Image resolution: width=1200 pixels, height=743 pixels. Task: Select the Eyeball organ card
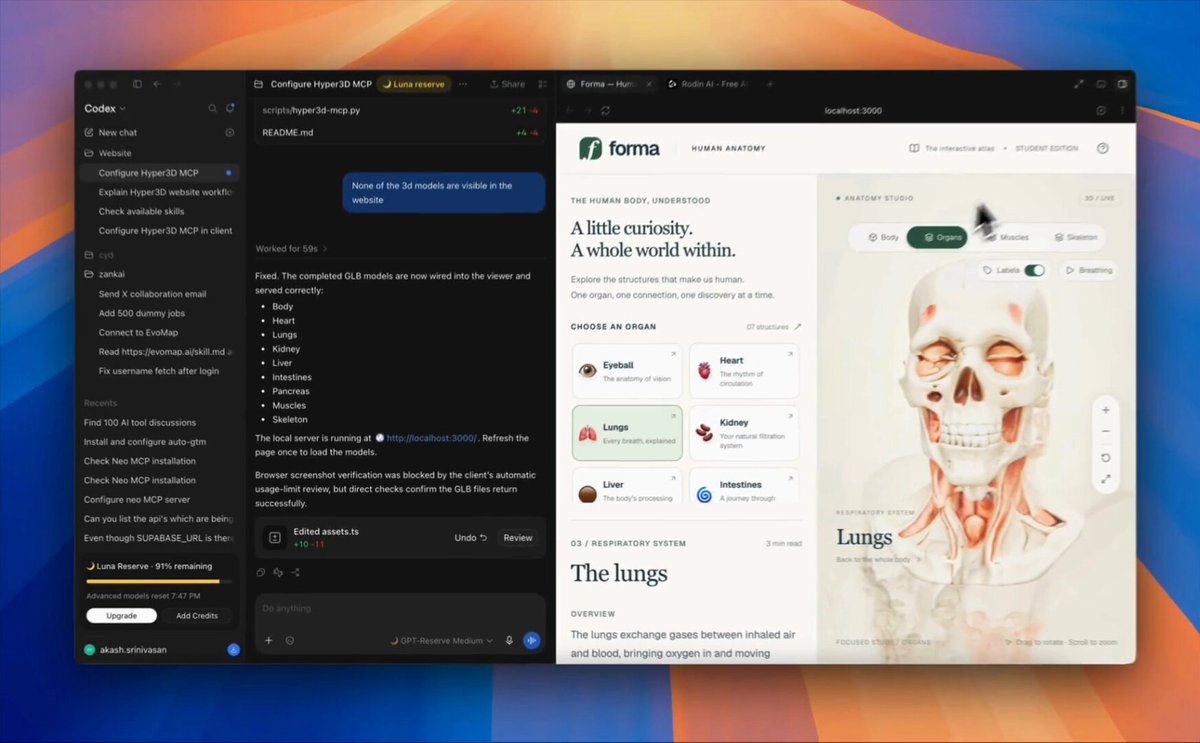[627, 371]
